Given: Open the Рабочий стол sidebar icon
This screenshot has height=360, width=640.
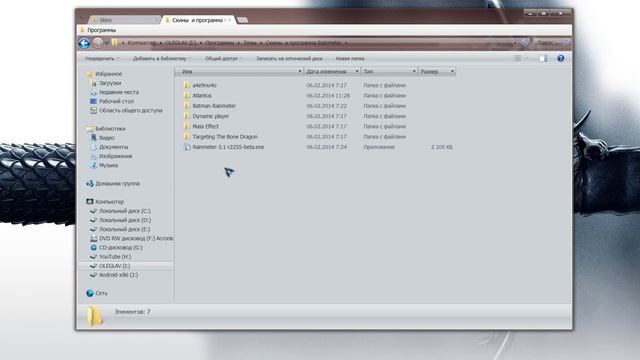Looking at the screenshot, I should click(x=93, y=101).
